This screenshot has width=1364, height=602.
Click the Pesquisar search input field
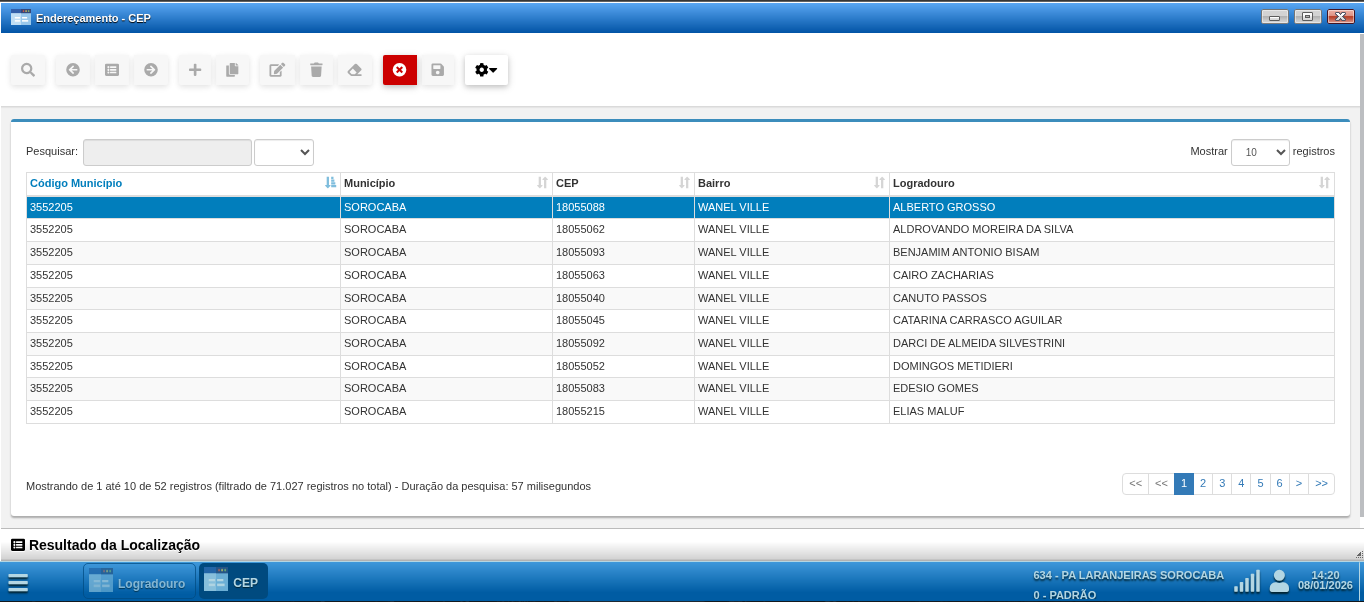point(167,152)
